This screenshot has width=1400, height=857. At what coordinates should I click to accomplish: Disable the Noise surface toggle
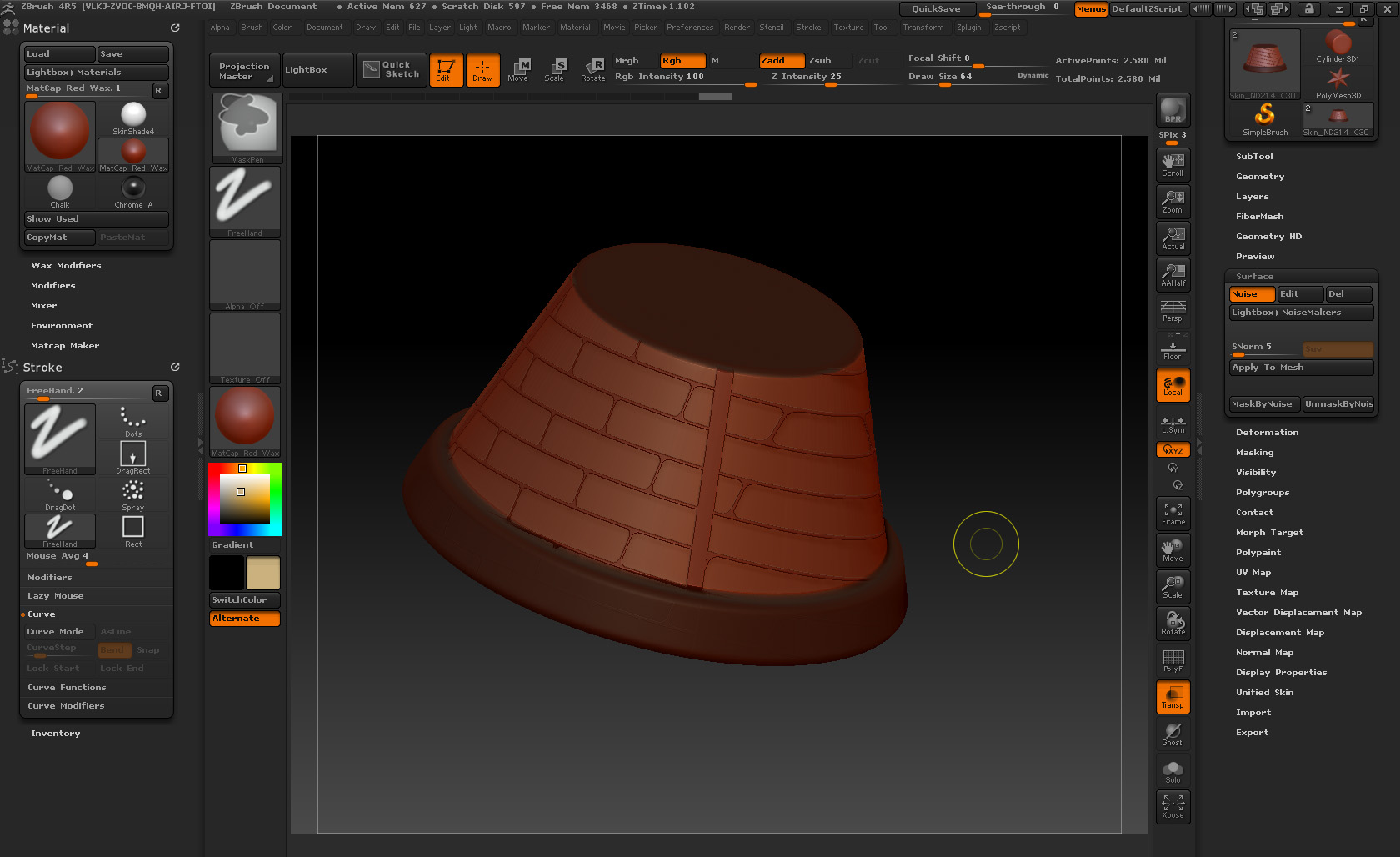click(1251, 294)
